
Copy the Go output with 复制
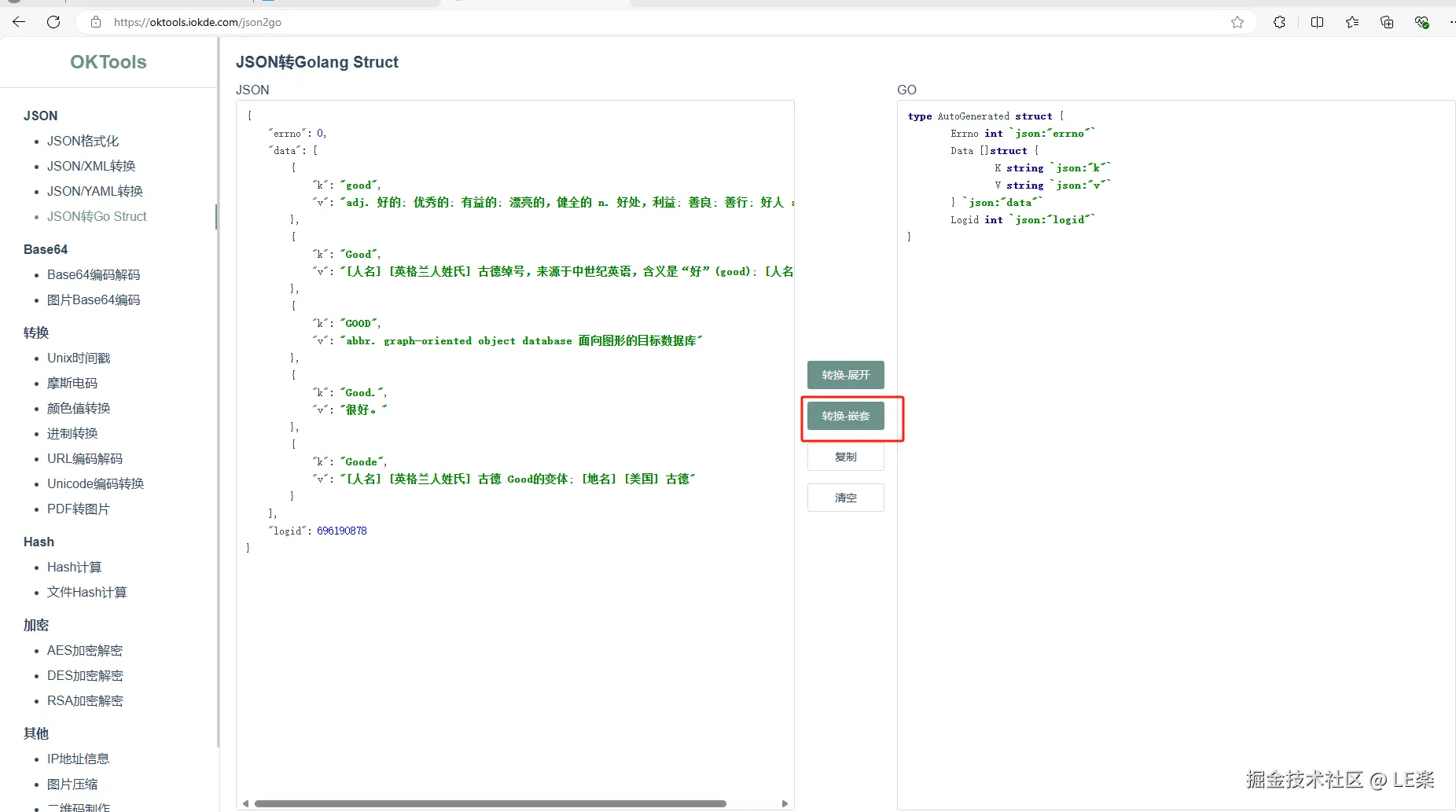(846, 457)
